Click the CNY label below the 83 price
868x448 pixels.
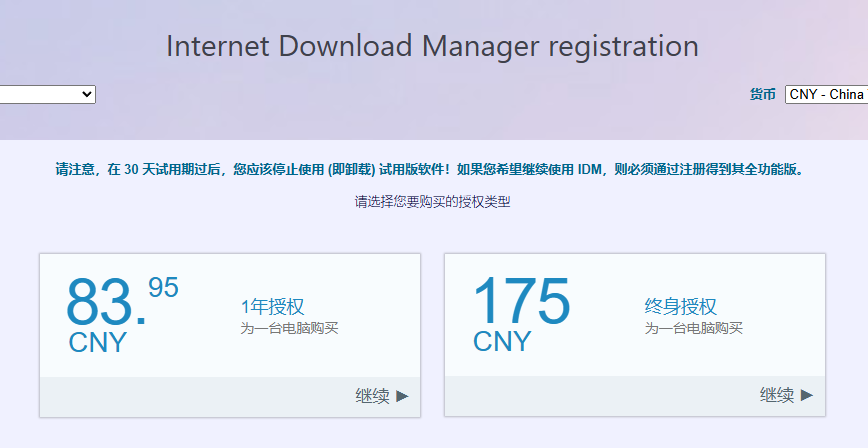(x=98, y=343)
